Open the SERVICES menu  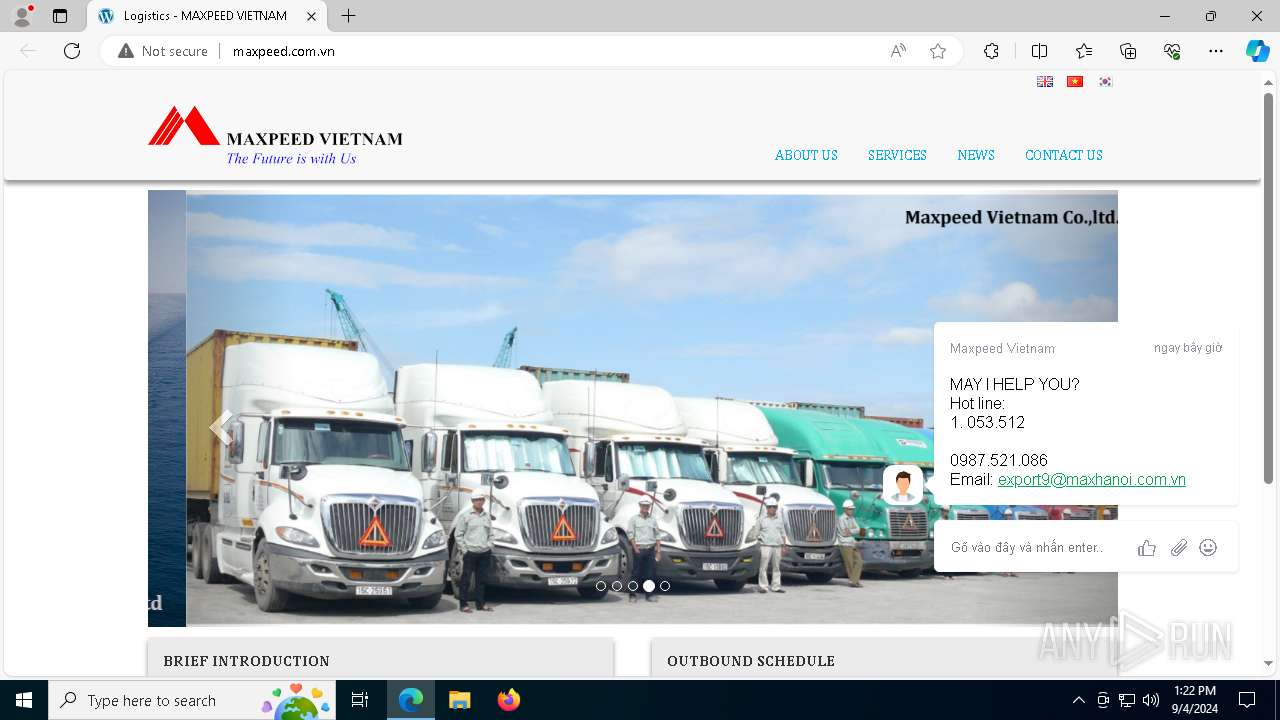pyautogui.click(x=897, y=155)
